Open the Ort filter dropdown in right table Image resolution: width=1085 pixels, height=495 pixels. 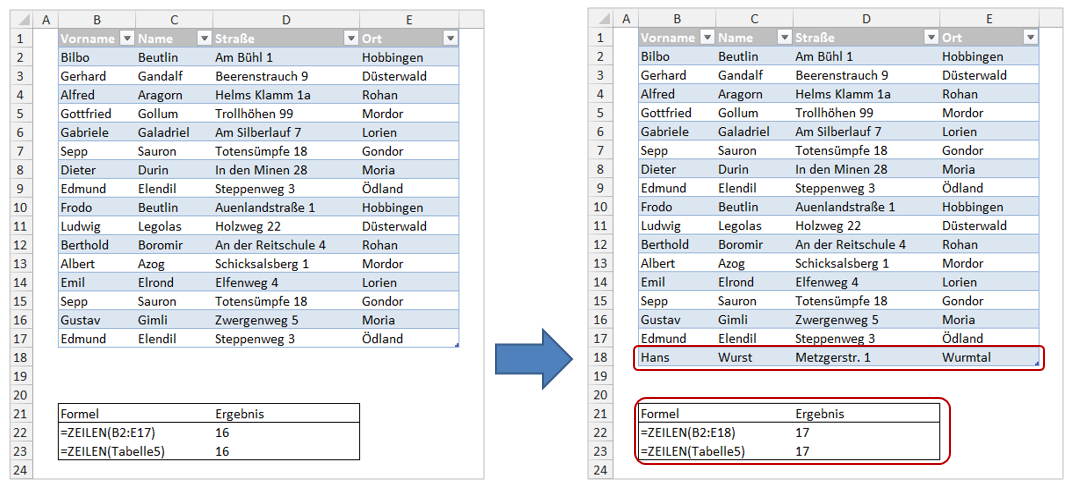pyautogui.click(x=1030, y=38)
